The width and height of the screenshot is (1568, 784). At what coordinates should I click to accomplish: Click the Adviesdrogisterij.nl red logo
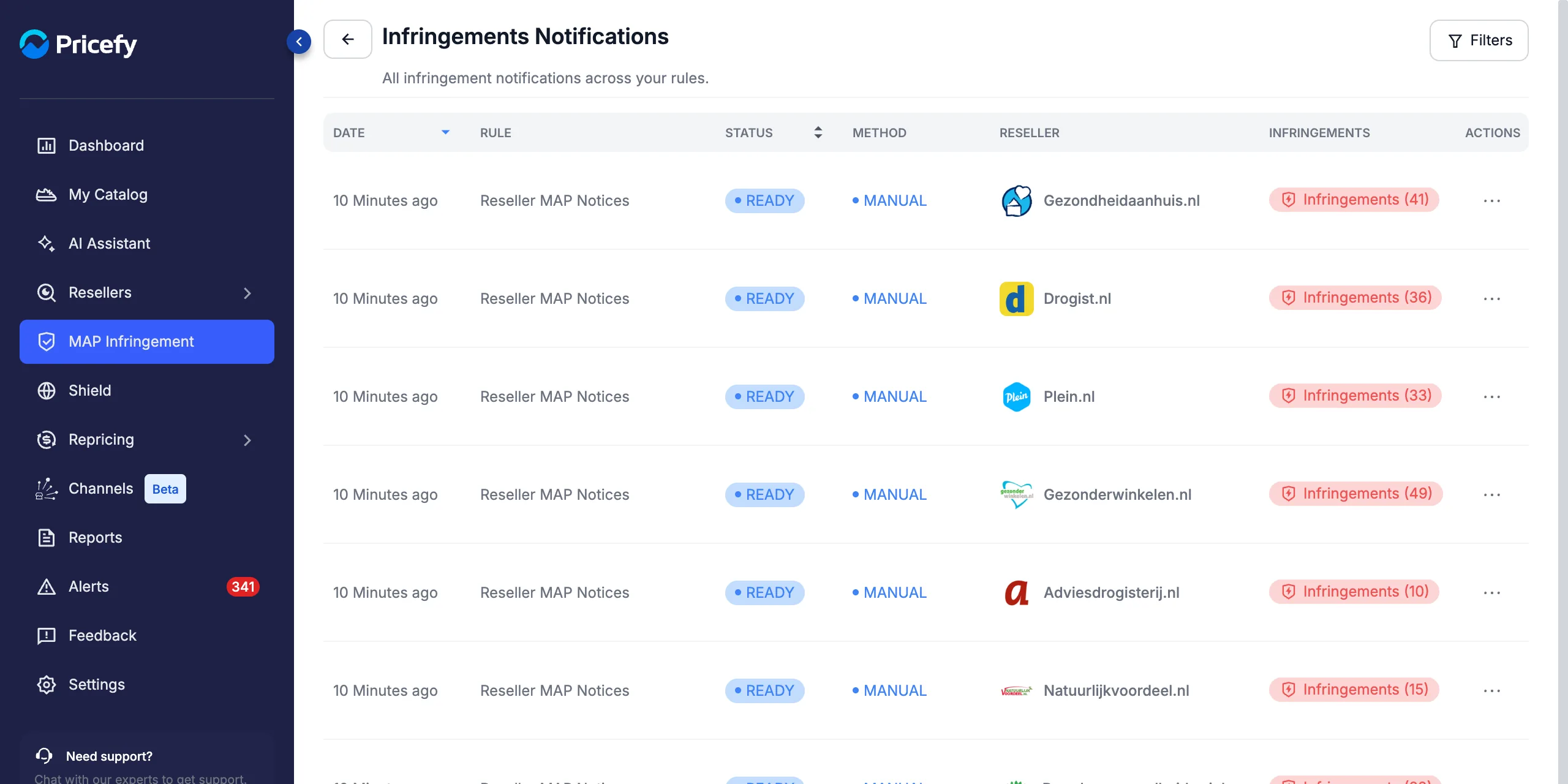point(1017,593)
